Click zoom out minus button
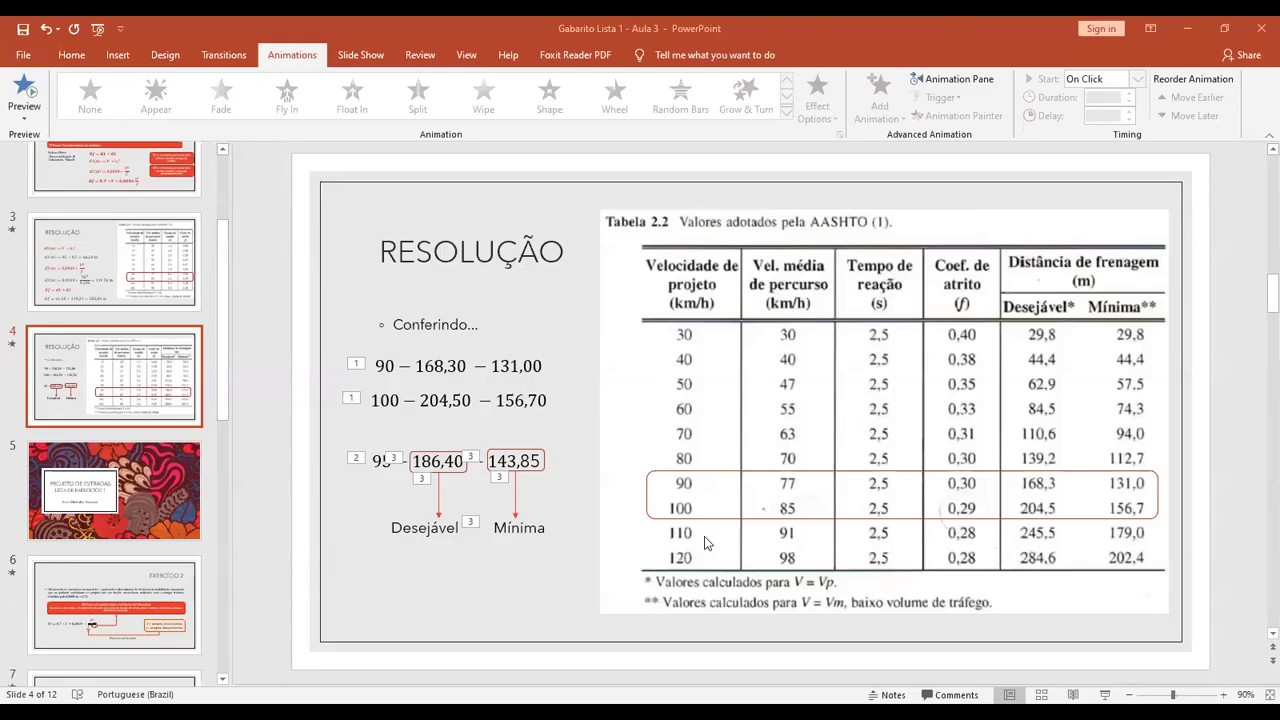Image resolution: width=1280 pixels, height=720 pixels. tap(1130, 695)
